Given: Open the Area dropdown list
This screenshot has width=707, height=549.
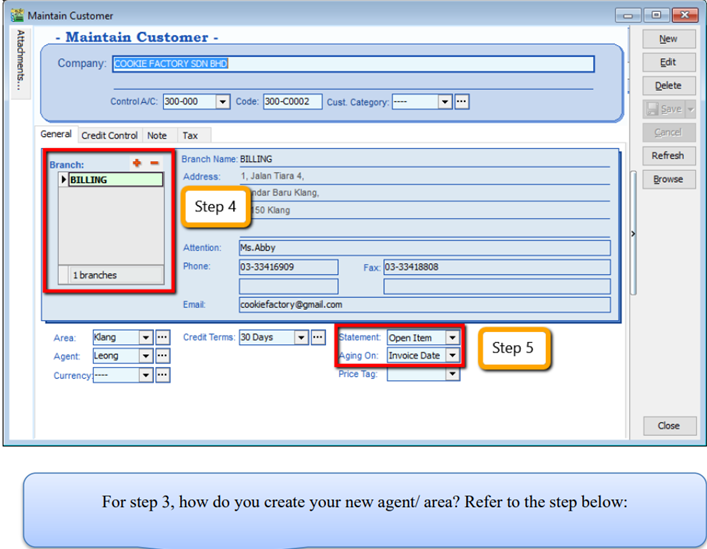Looking at the screenshot, I should [x=146, y=338].
